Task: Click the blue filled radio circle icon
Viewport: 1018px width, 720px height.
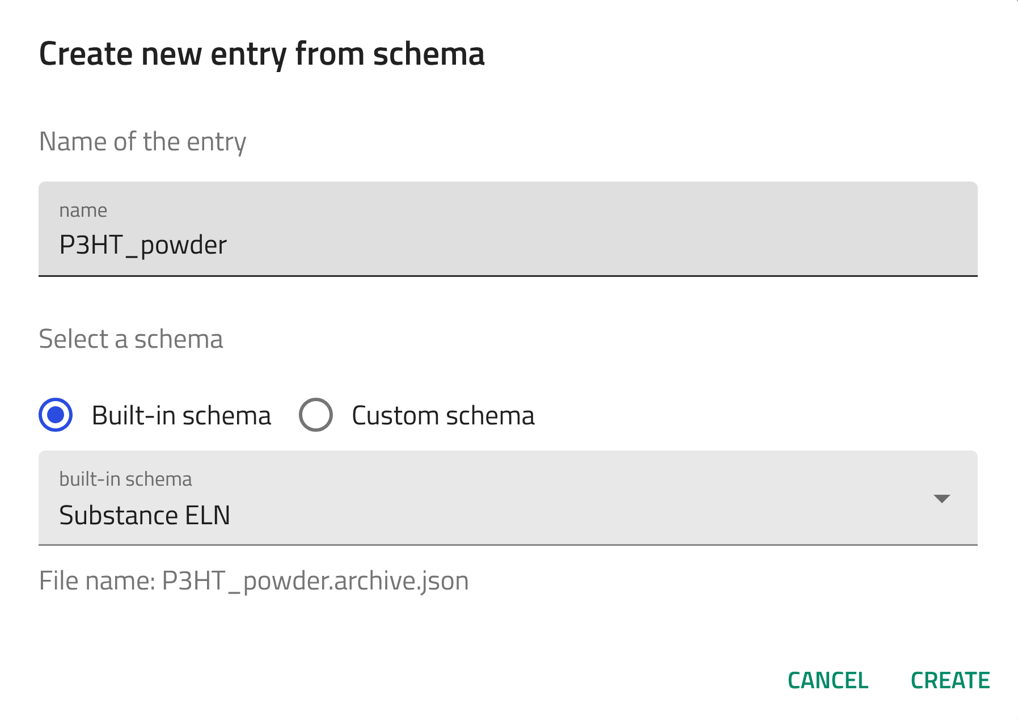Action: pyautogui.click(x=56, y=415)
